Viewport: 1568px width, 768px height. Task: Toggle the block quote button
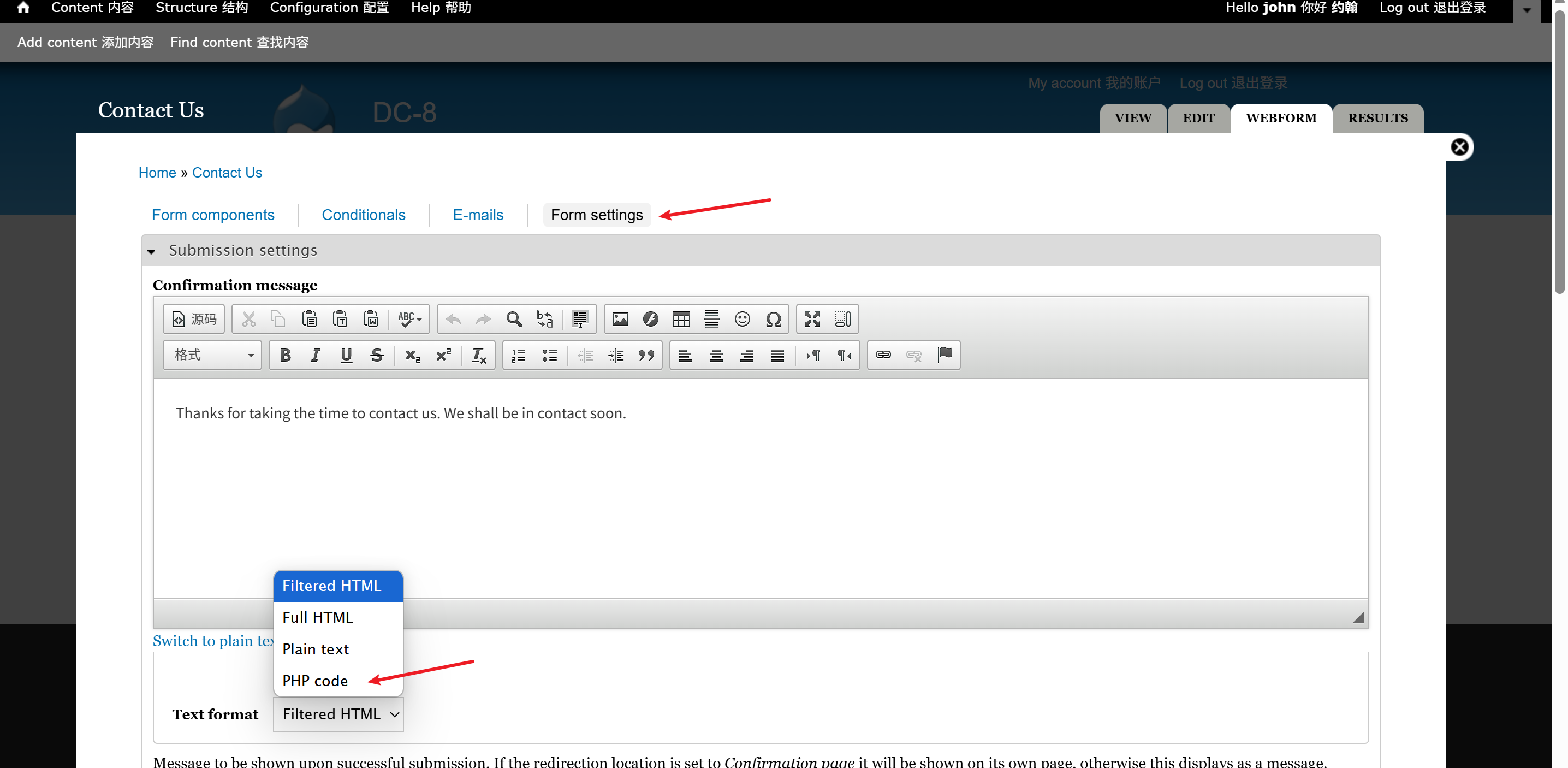click(x=646, y=355)
